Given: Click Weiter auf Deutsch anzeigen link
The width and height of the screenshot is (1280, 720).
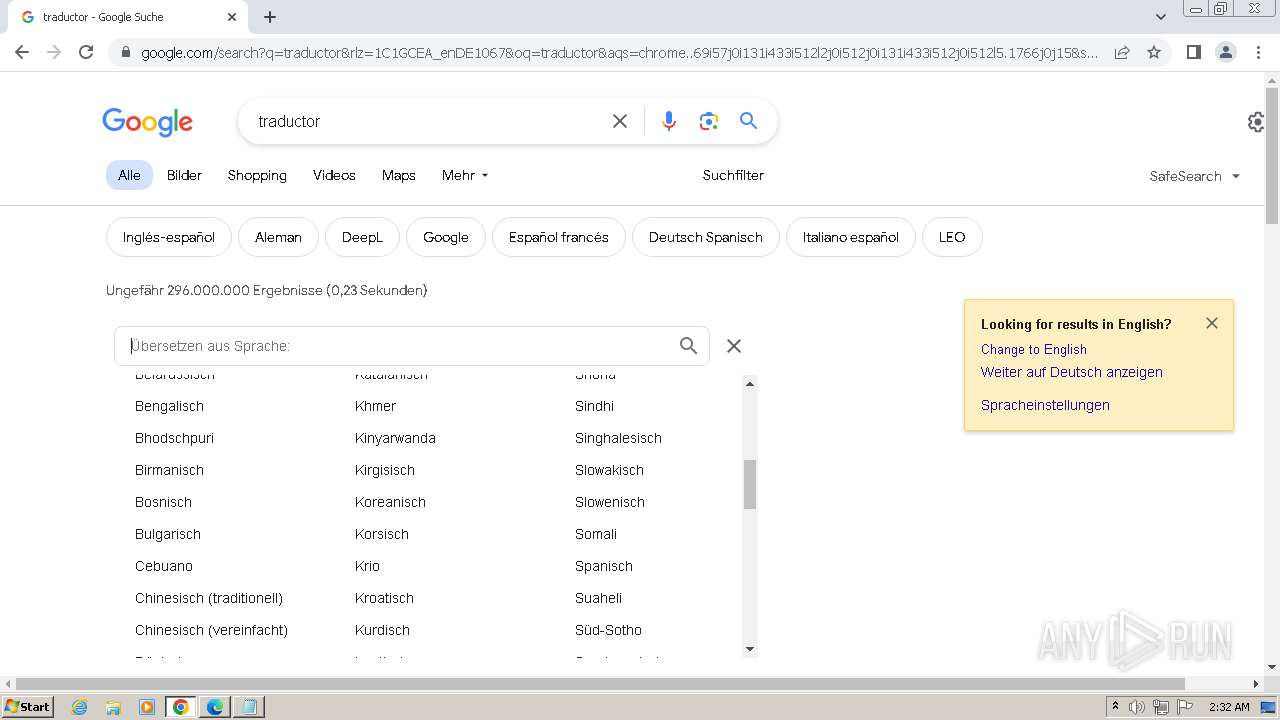Looking at the screenshot, I should pyautogui.click(x=1072, y=372).
